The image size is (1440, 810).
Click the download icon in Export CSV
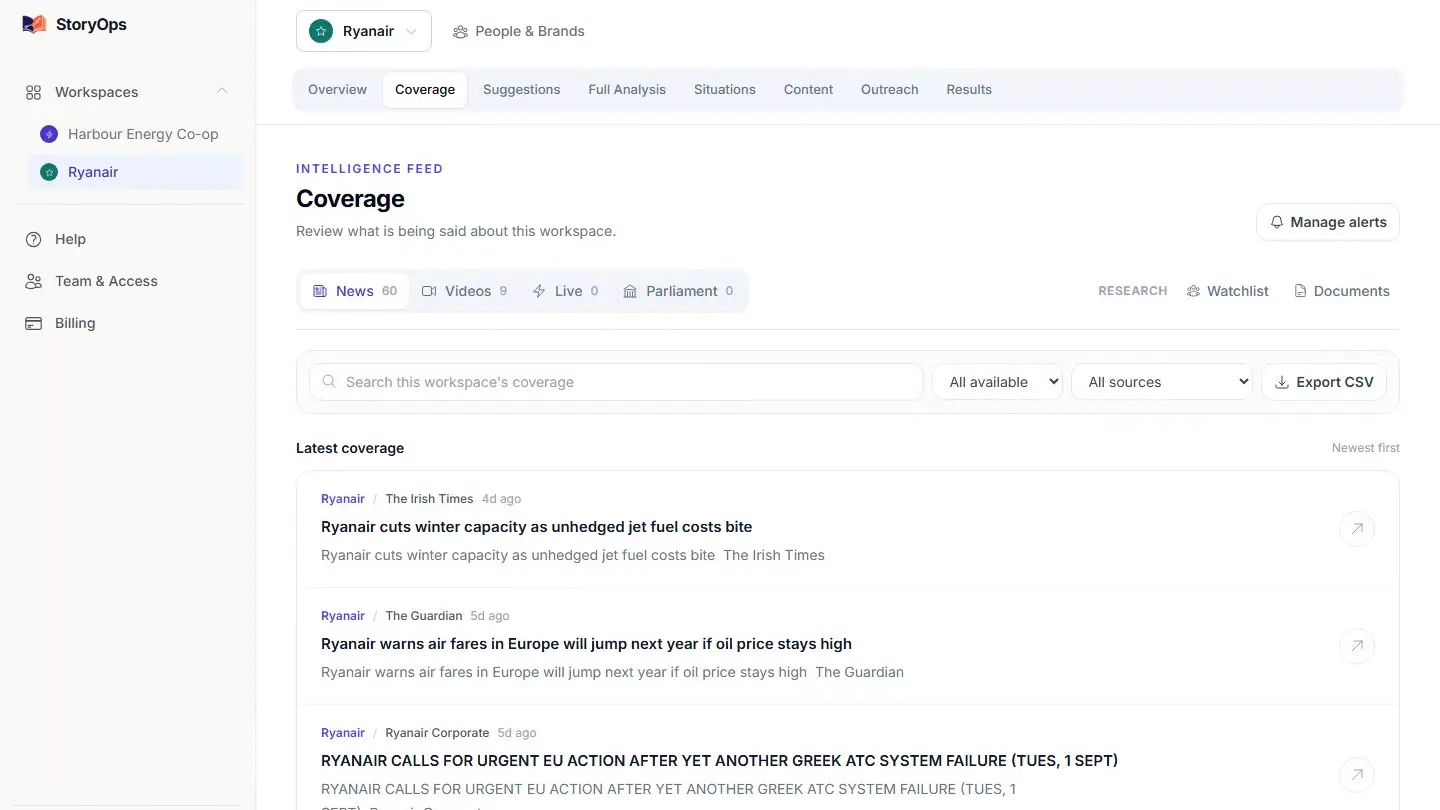pos(1282,382)
